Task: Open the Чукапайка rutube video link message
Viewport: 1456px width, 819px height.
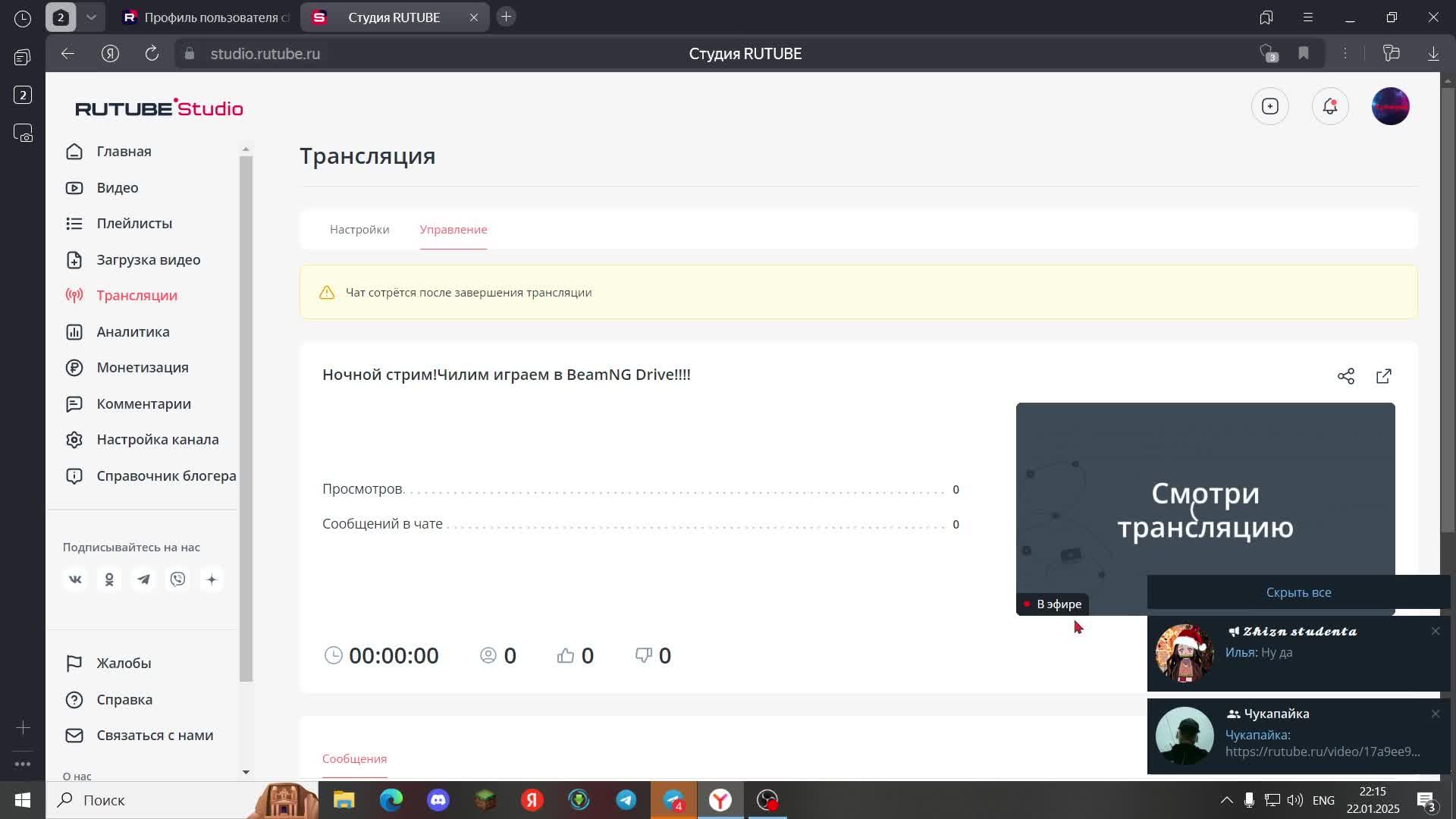Action: point(1323,752)
